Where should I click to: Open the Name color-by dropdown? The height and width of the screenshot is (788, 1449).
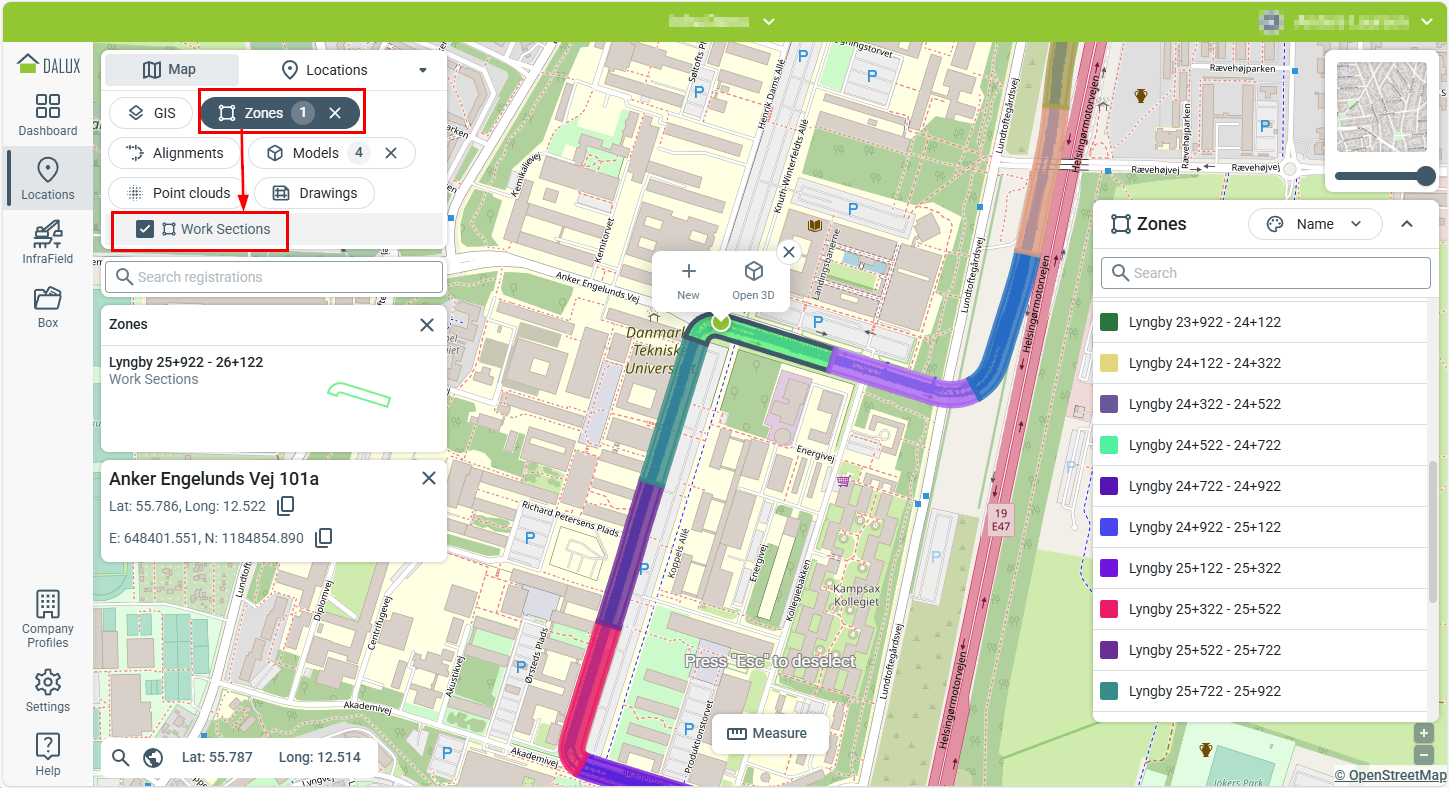(1314, 224)
